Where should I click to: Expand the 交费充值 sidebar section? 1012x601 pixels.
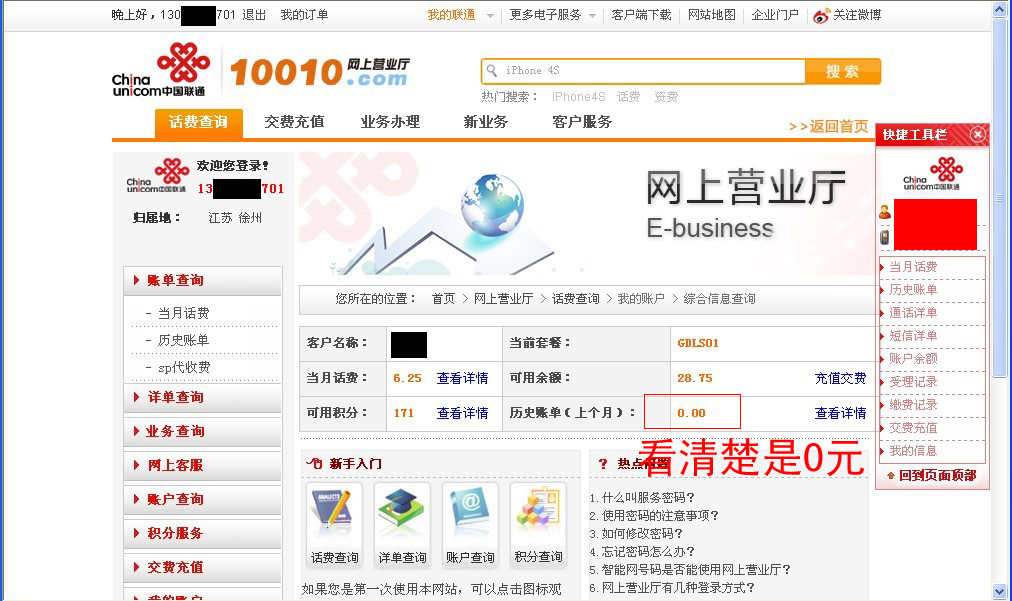[x=203, y=567]
